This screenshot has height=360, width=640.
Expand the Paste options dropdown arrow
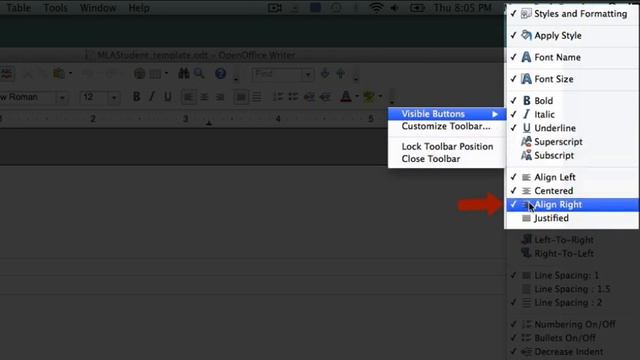tap(70, 73)
